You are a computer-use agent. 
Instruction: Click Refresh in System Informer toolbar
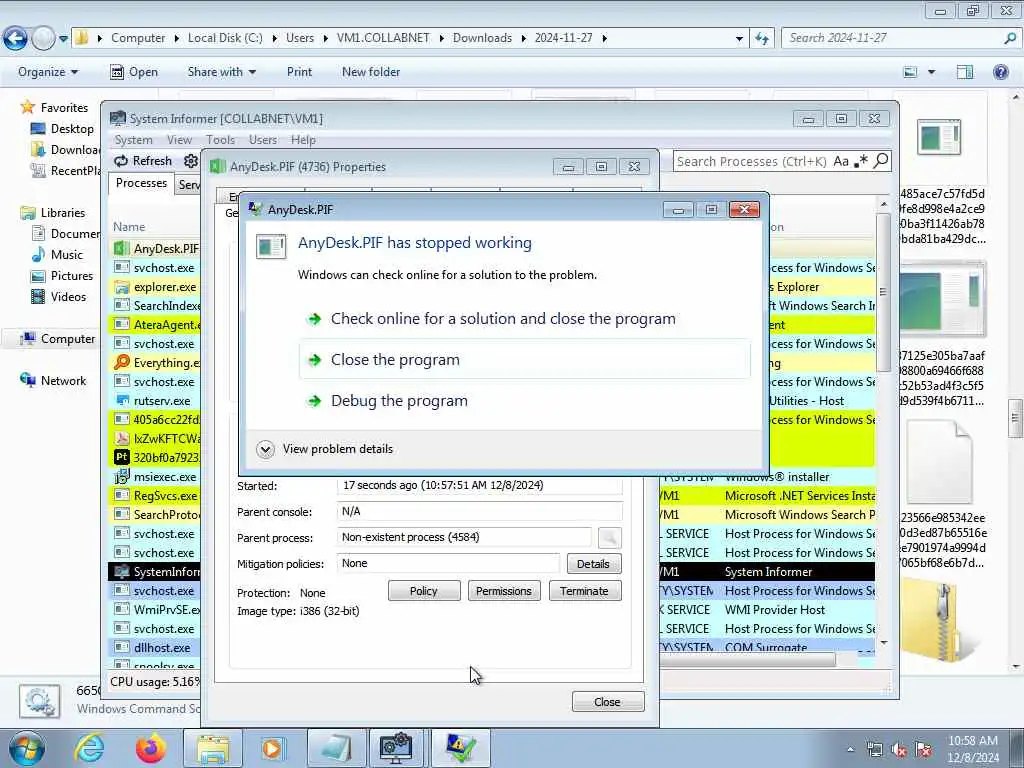tap(143, 161)
